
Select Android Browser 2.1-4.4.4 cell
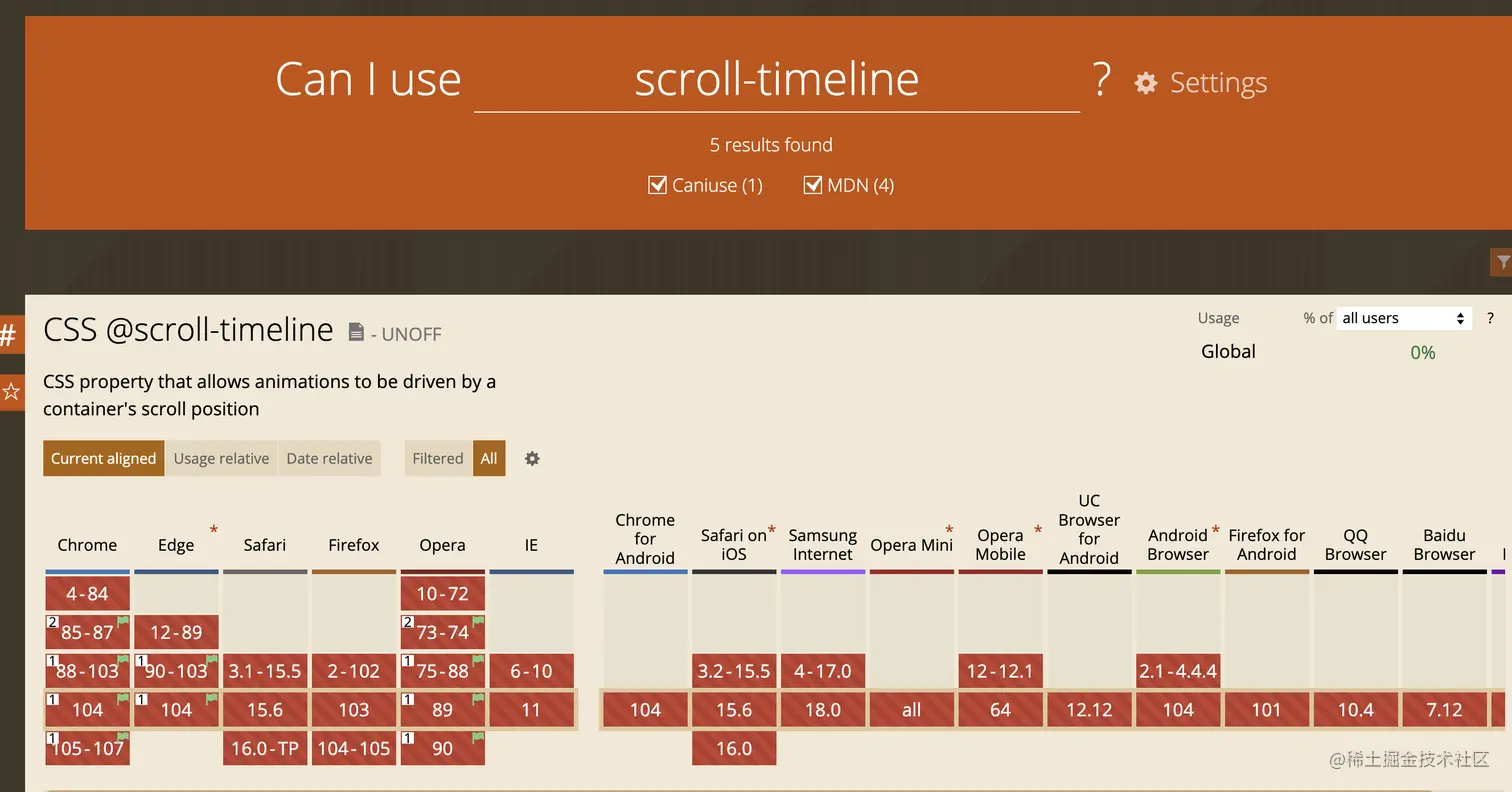[1178, 671]
